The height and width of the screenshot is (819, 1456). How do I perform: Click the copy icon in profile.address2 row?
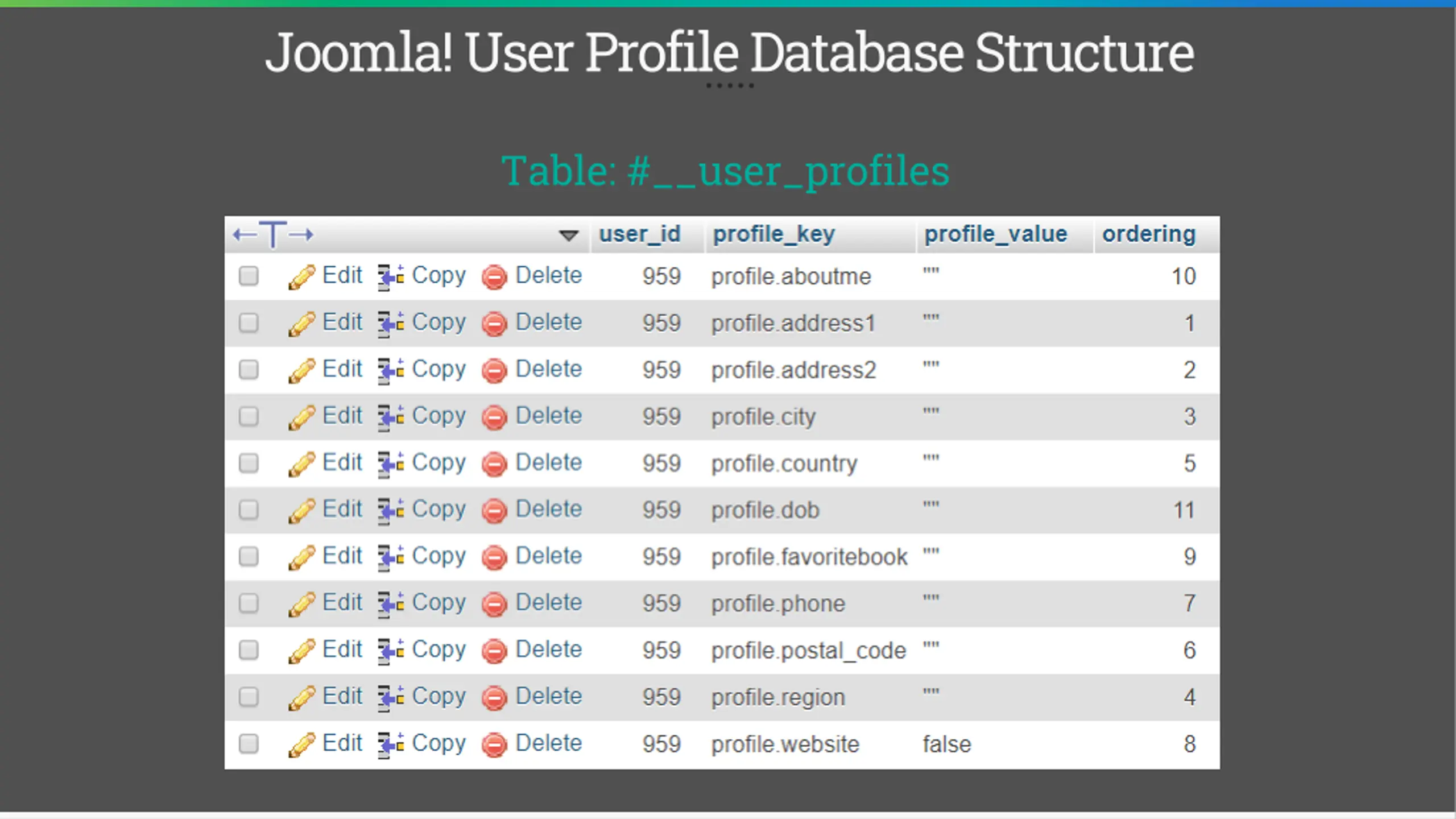click(x=391, y=371)
